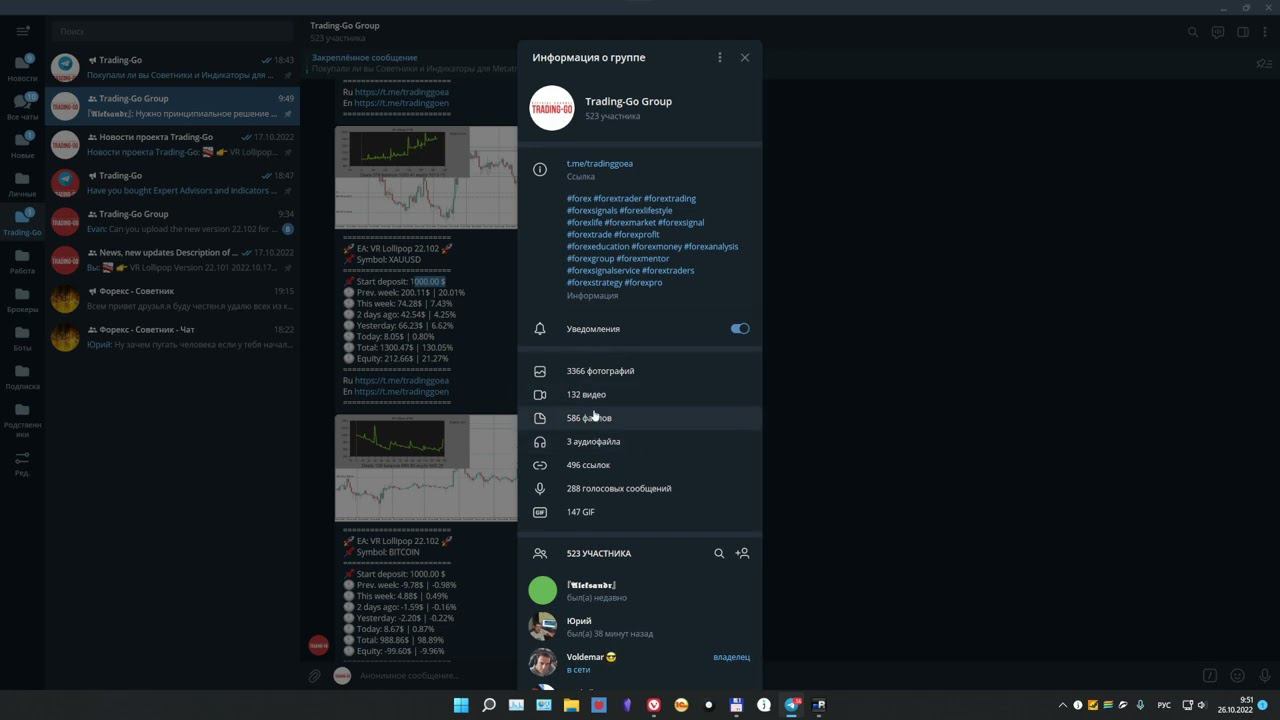1280x720 pixels.
Task: Select the Боты folder in sidebar
Action: [22, 338]
